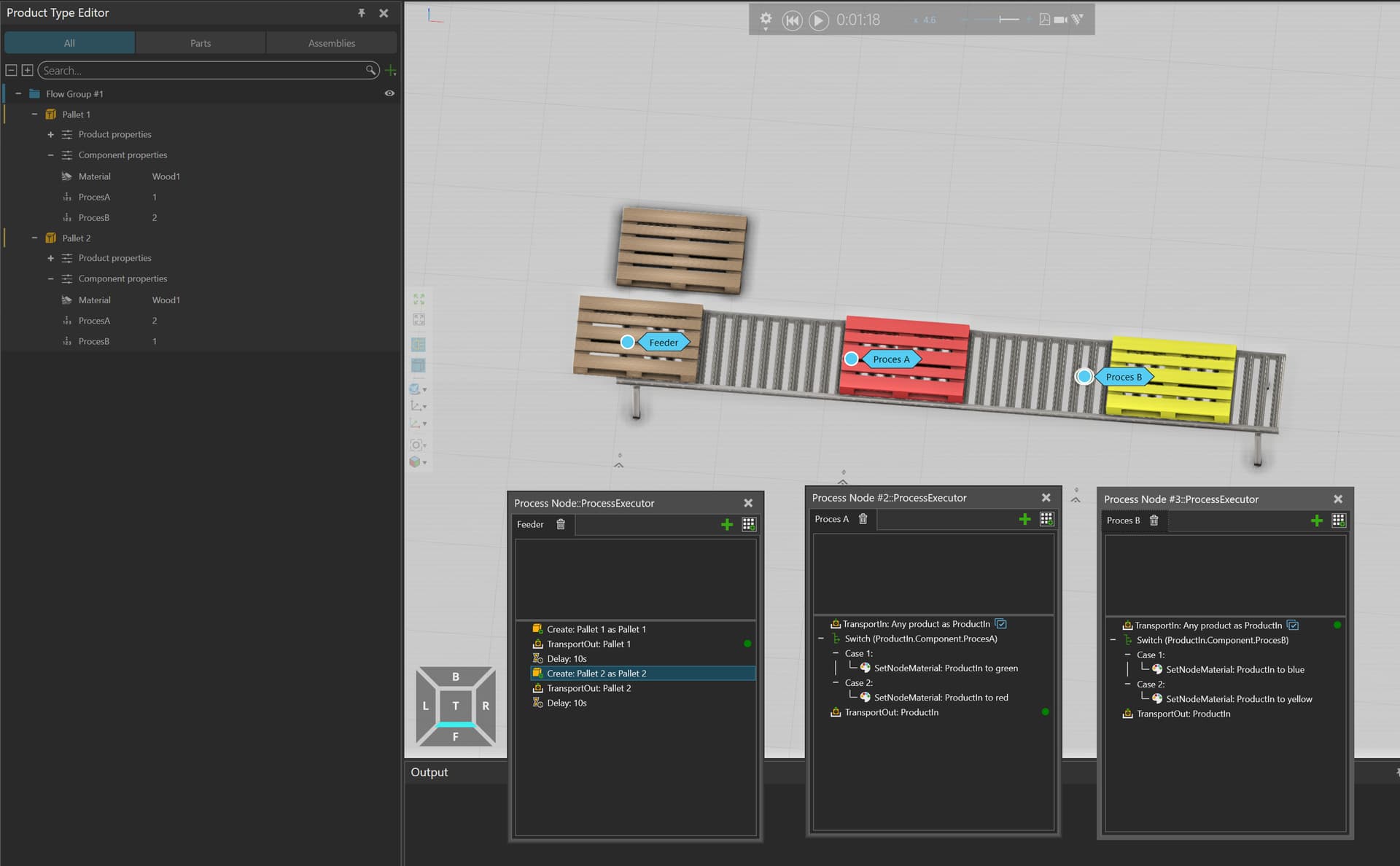
Task: Open grid view icon in Proces B panel
Action: [x=1338, y=520]
